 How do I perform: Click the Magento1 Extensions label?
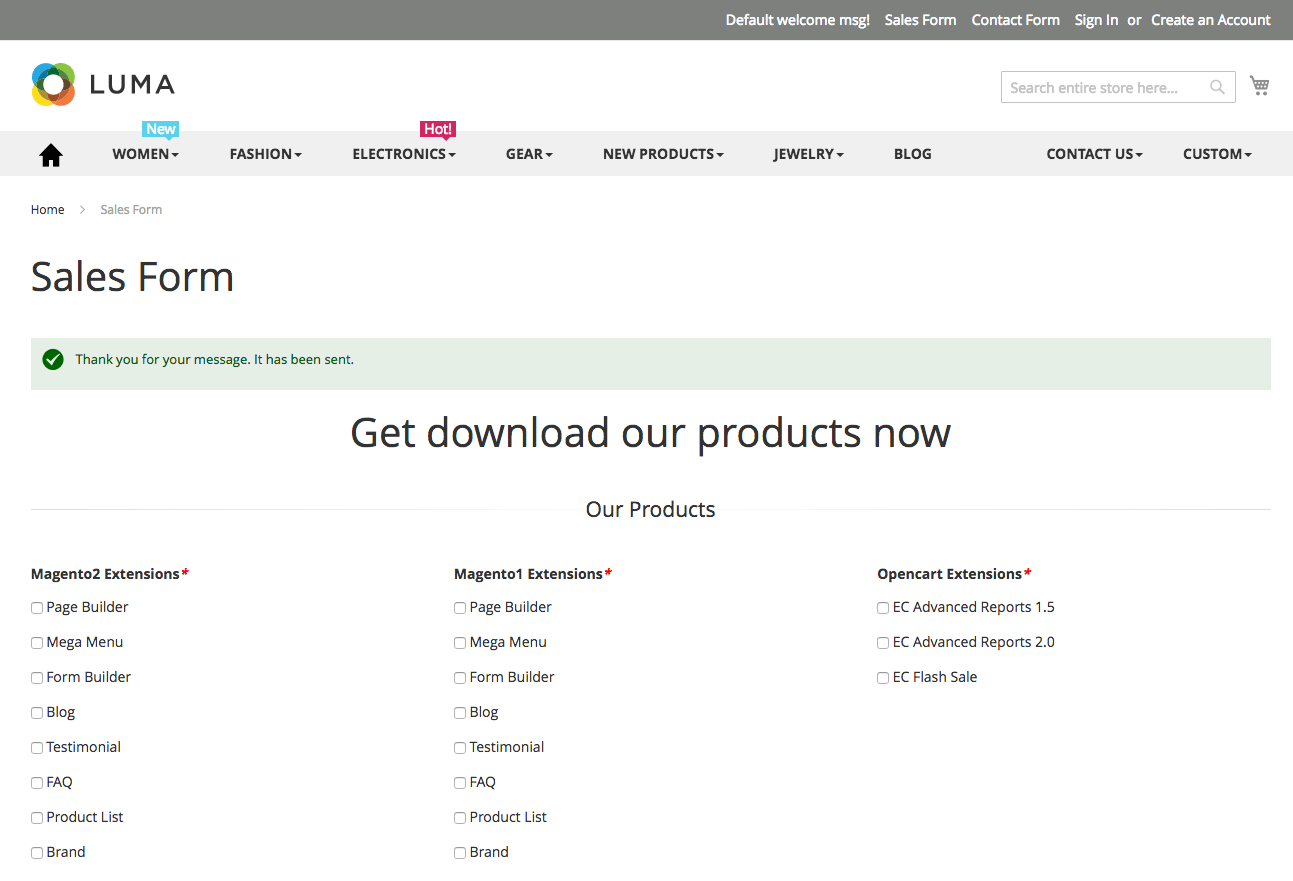[x=528, y=574]
